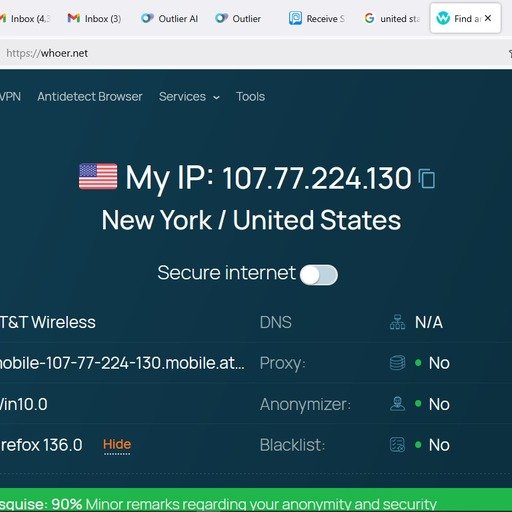Toggle the Secure internet switch

[x=319, y=275]
